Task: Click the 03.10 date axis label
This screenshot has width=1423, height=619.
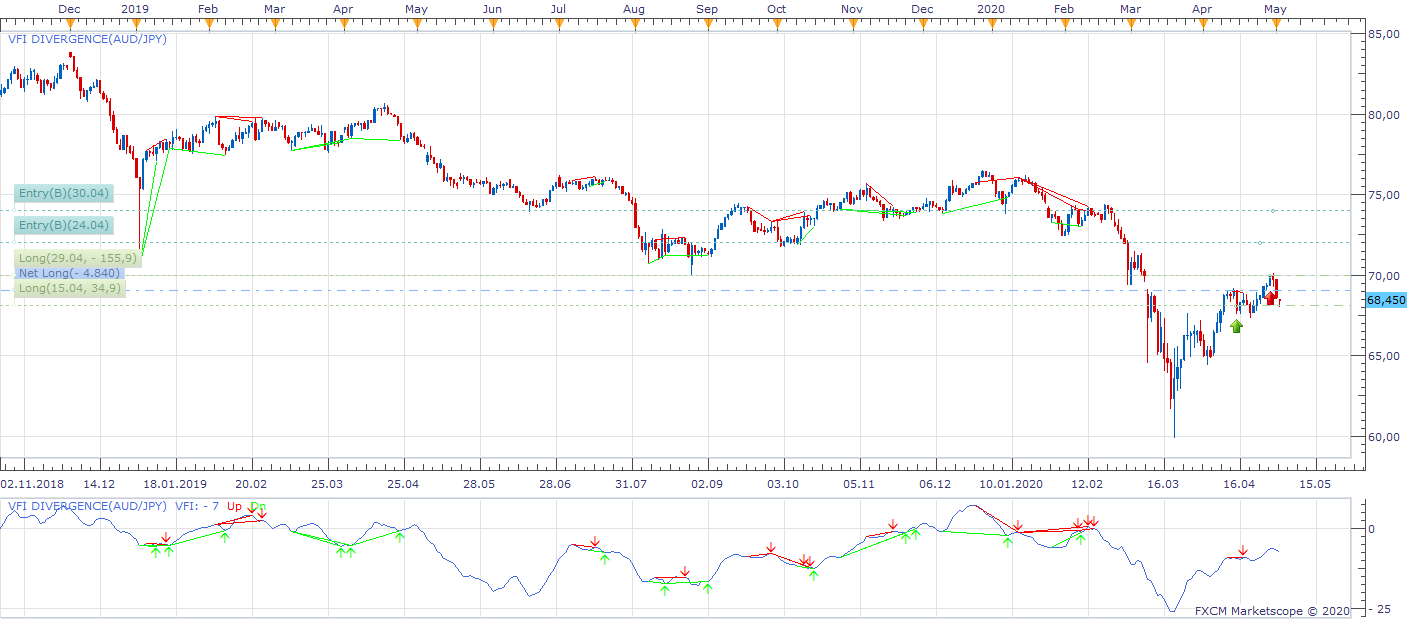Action: (783, 484)
